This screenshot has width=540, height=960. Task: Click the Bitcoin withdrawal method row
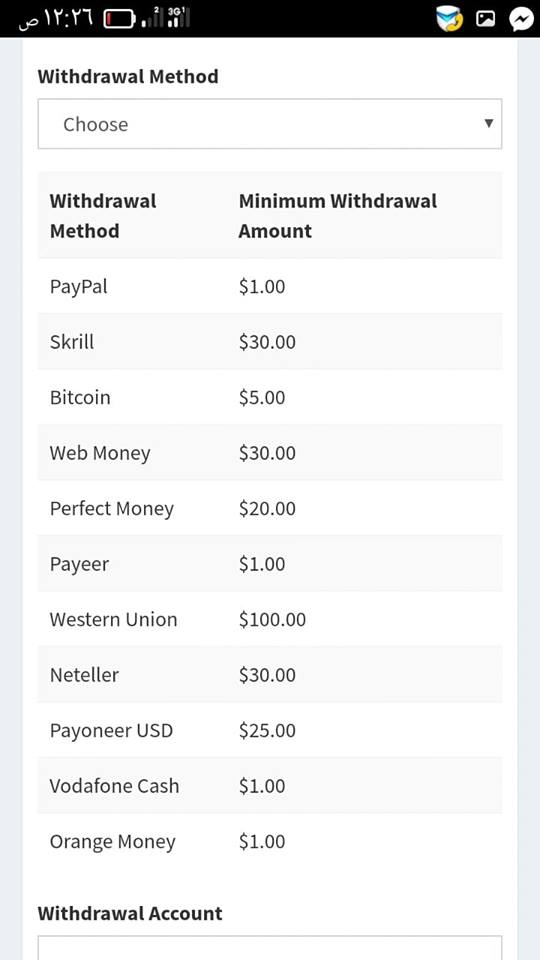[x=270, y=397]
